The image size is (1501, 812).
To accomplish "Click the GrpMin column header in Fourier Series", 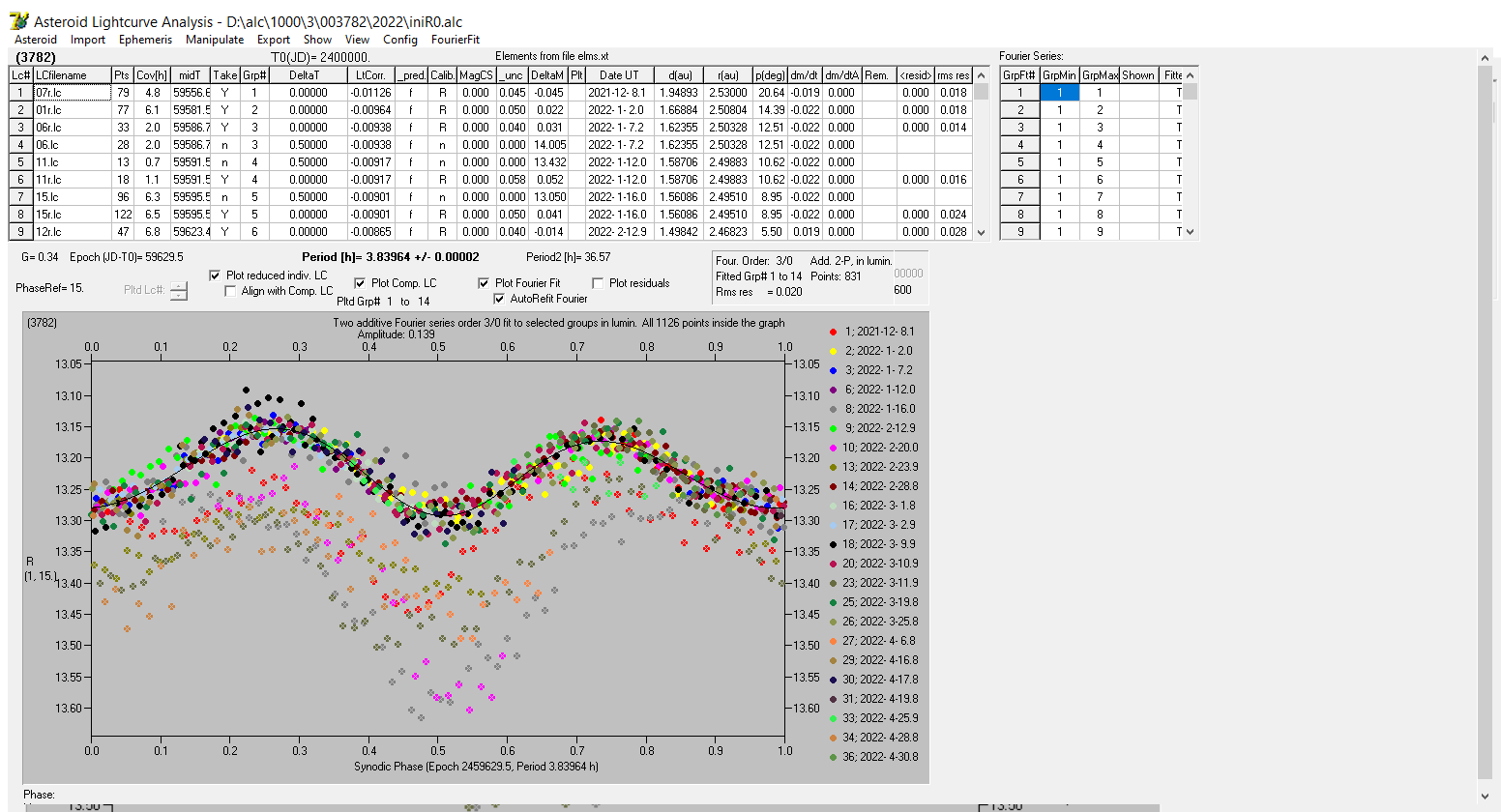I will (1060, 75).
